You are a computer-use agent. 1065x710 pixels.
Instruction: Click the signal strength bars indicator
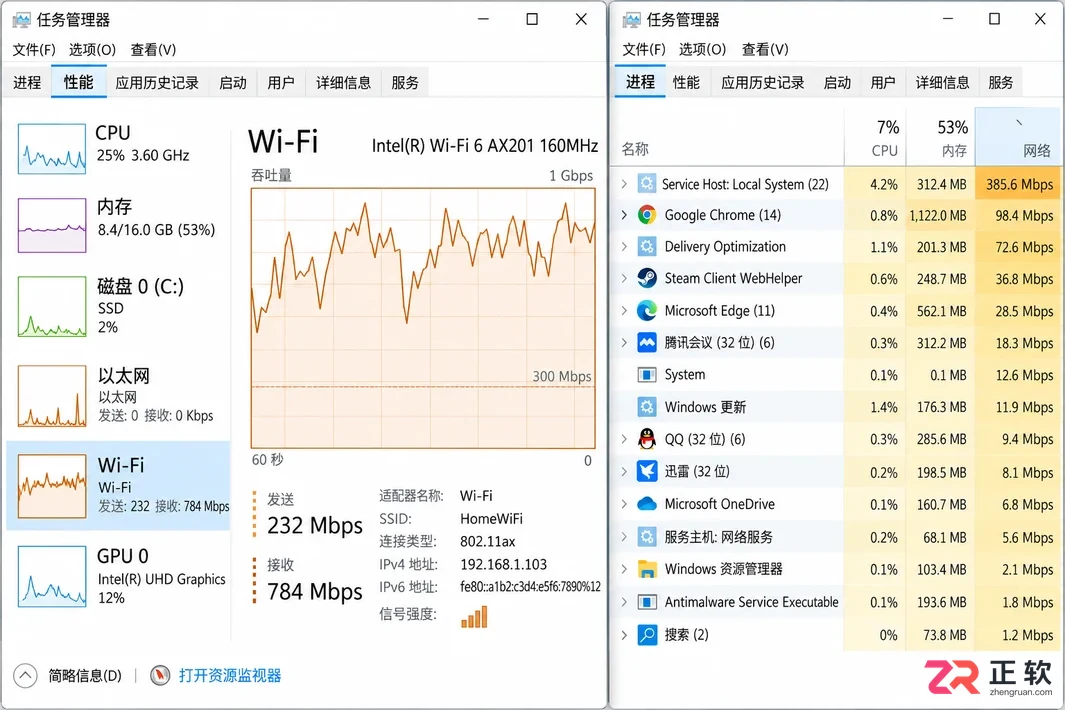click(x=474, y=616)
